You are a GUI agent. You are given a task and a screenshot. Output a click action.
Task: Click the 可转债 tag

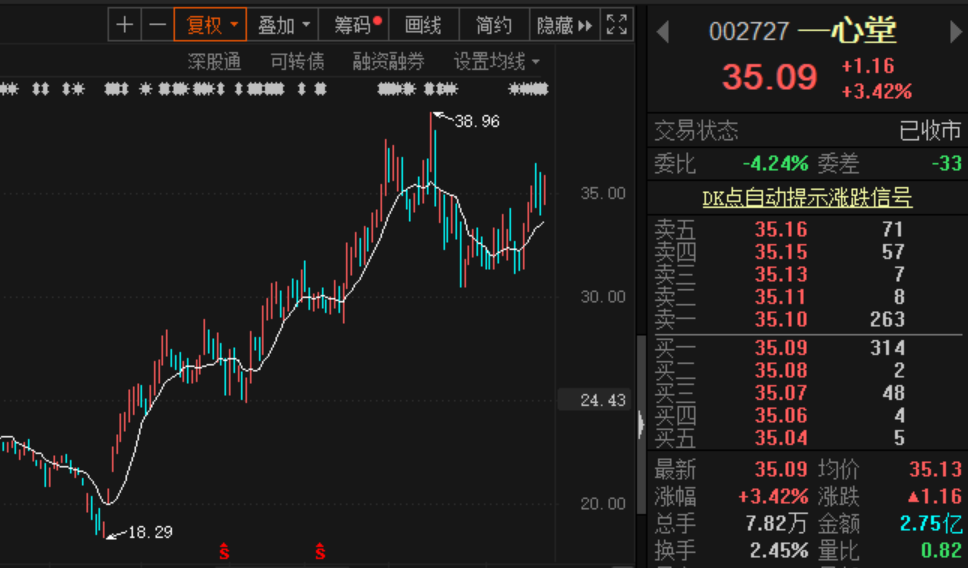point(297,61)
